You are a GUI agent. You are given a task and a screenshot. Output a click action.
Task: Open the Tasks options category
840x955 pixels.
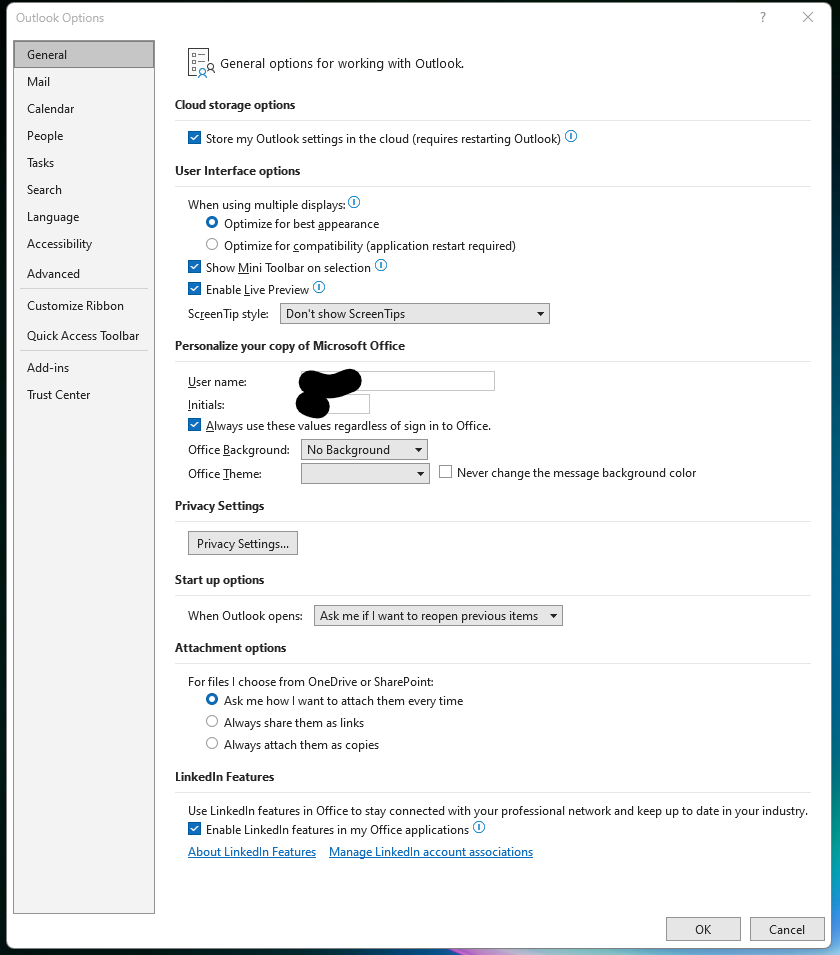click(84, 163)
